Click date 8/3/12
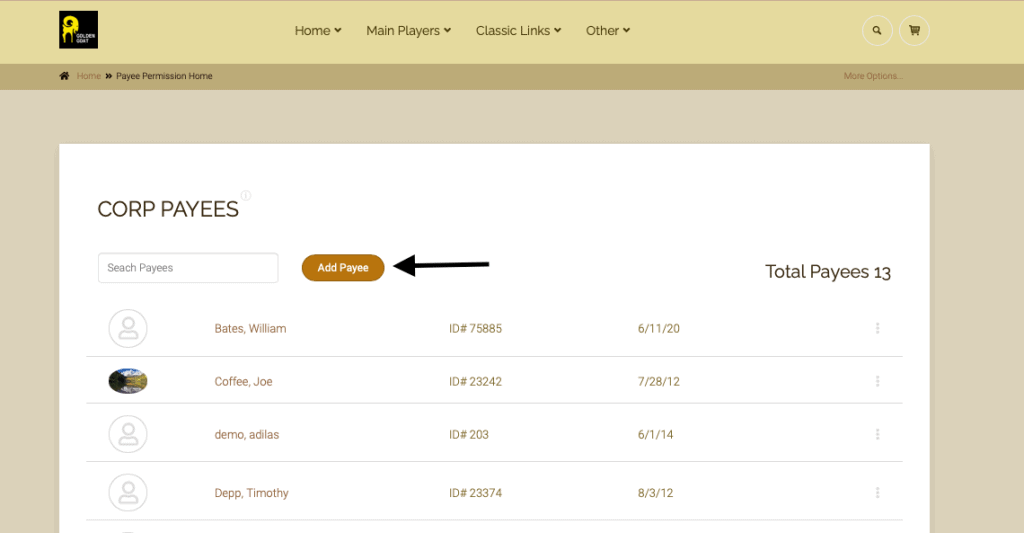This screenshot has height=533, width=1024. point(656,493)
